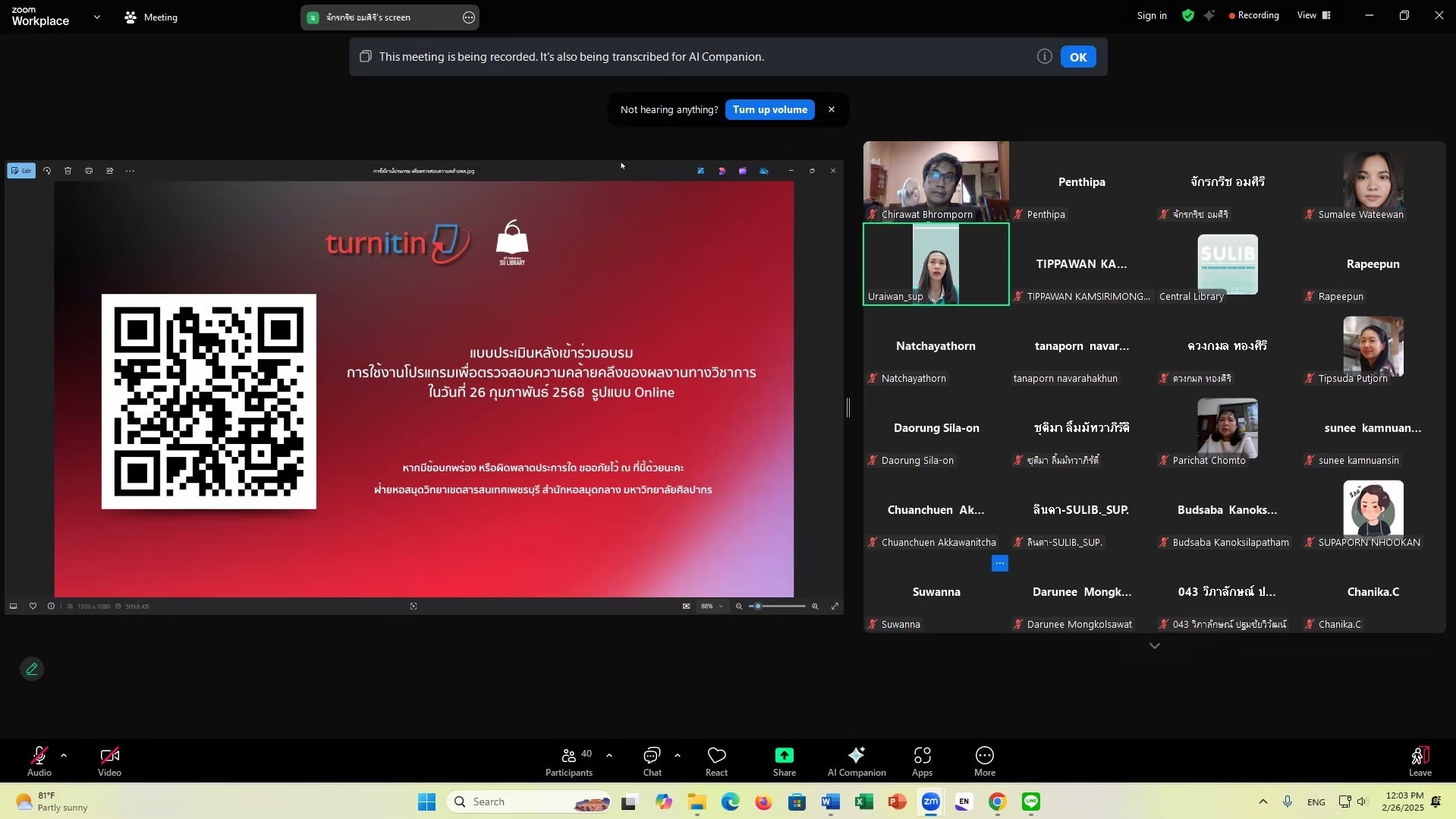Select Uraiwan_sup's active speaker tile

tap(936, 264)
